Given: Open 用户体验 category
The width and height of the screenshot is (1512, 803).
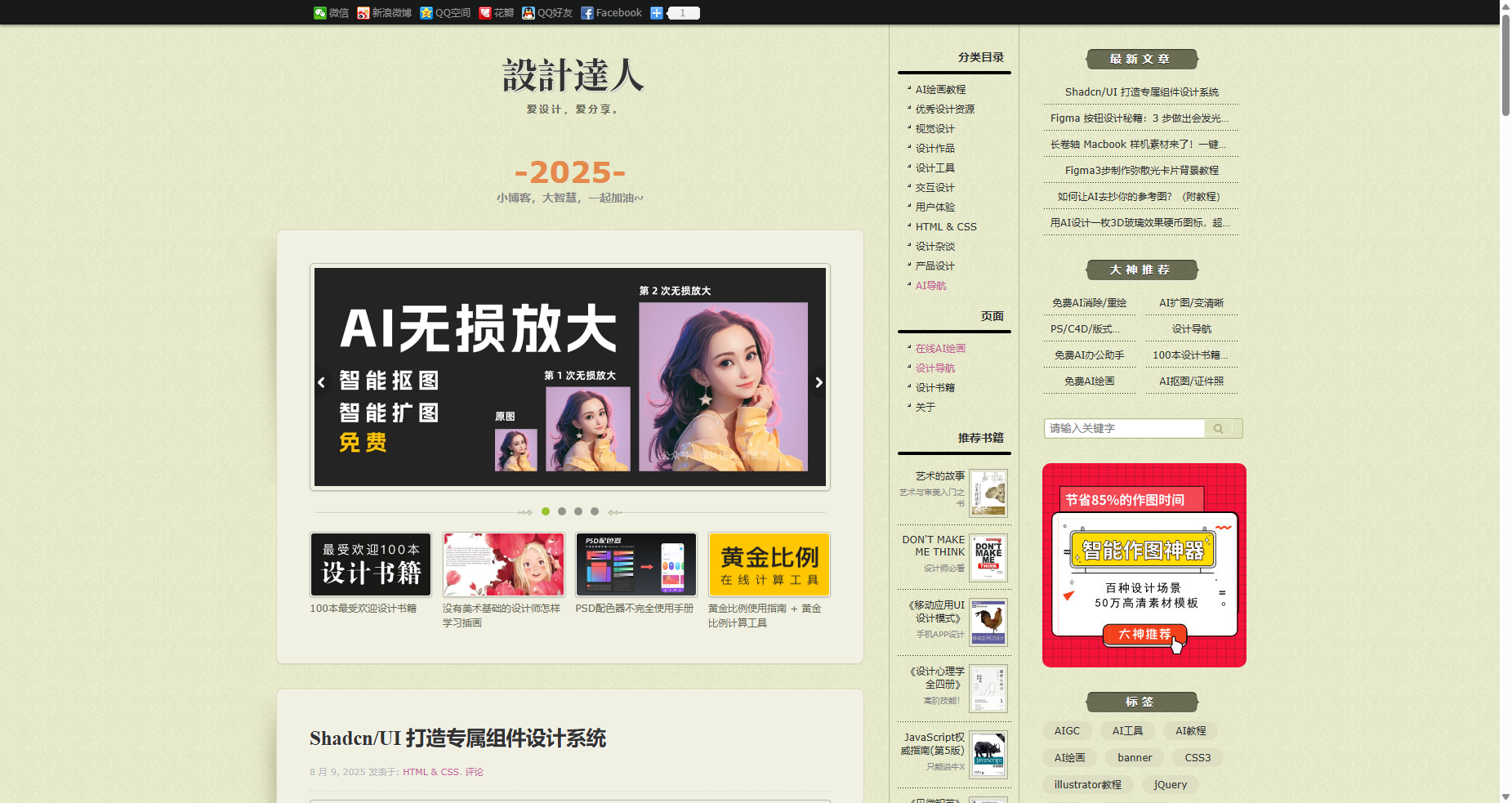Looking at the screenshot, I should [935, 207].
